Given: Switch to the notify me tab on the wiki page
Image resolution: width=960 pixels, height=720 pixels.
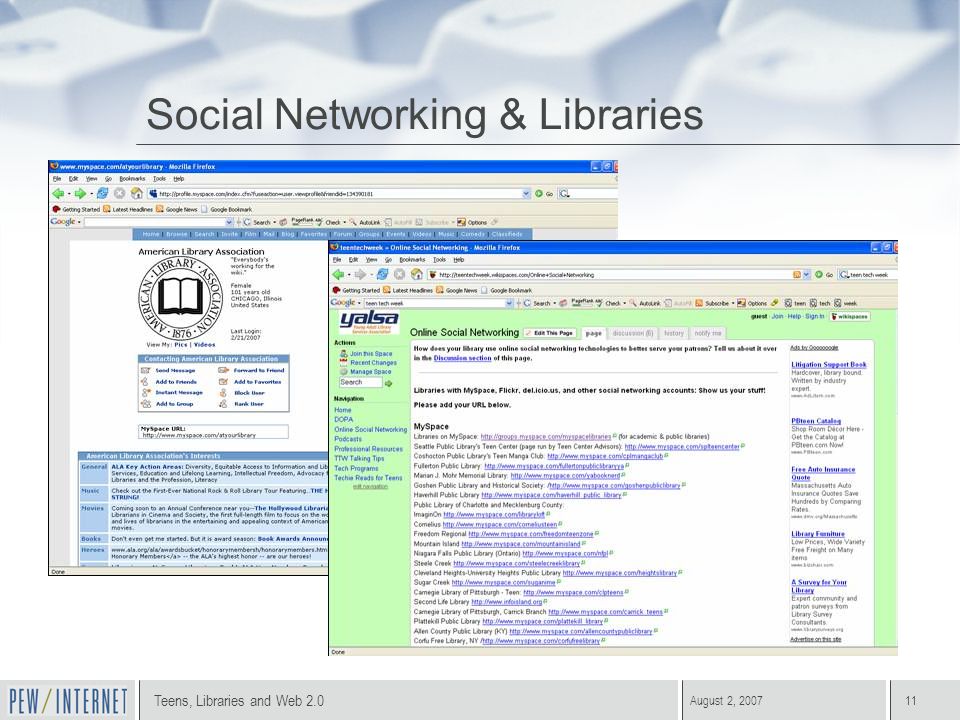Looking at the screenshot, I should point(708,334).
